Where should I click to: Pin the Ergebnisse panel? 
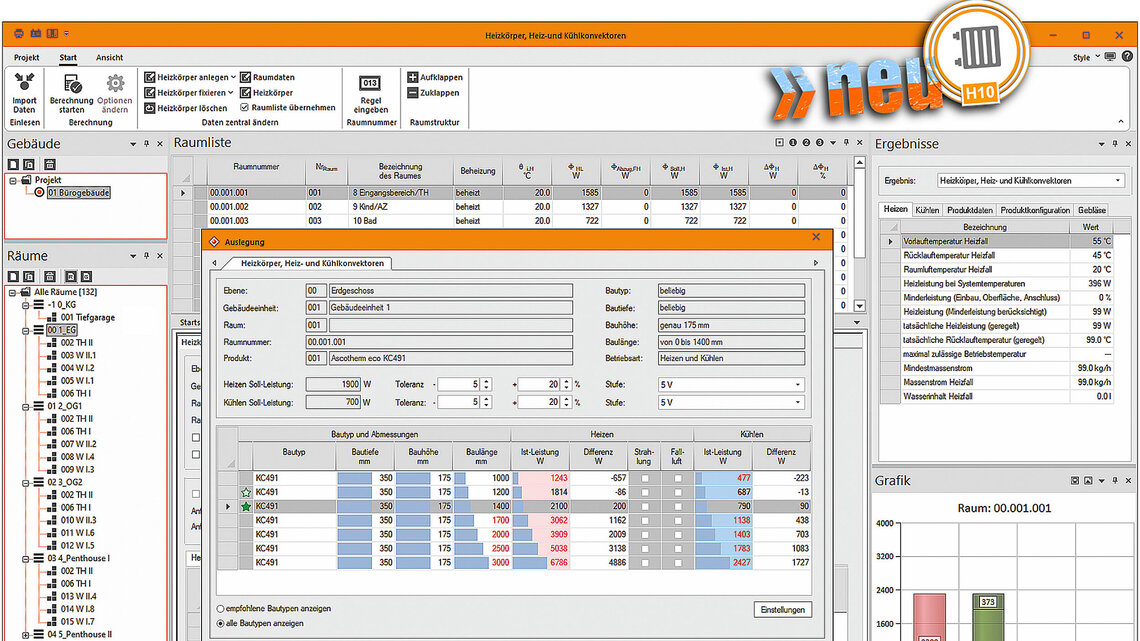click(x=1115, y=144)
